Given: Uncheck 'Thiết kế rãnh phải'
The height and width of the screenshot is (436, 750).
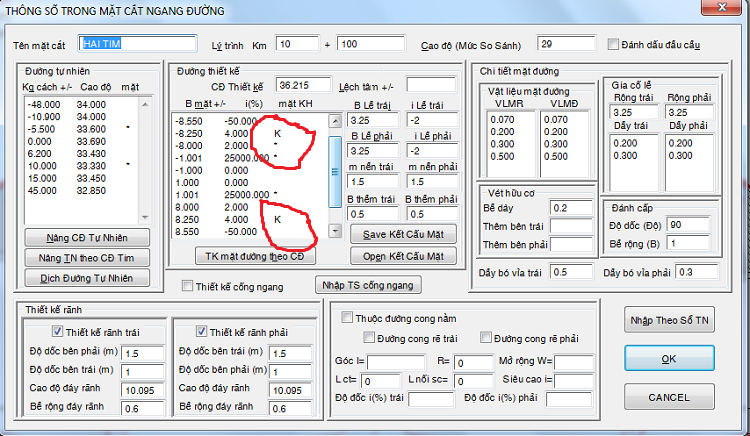Looking at the screenshot, I should tap(201, 331).
